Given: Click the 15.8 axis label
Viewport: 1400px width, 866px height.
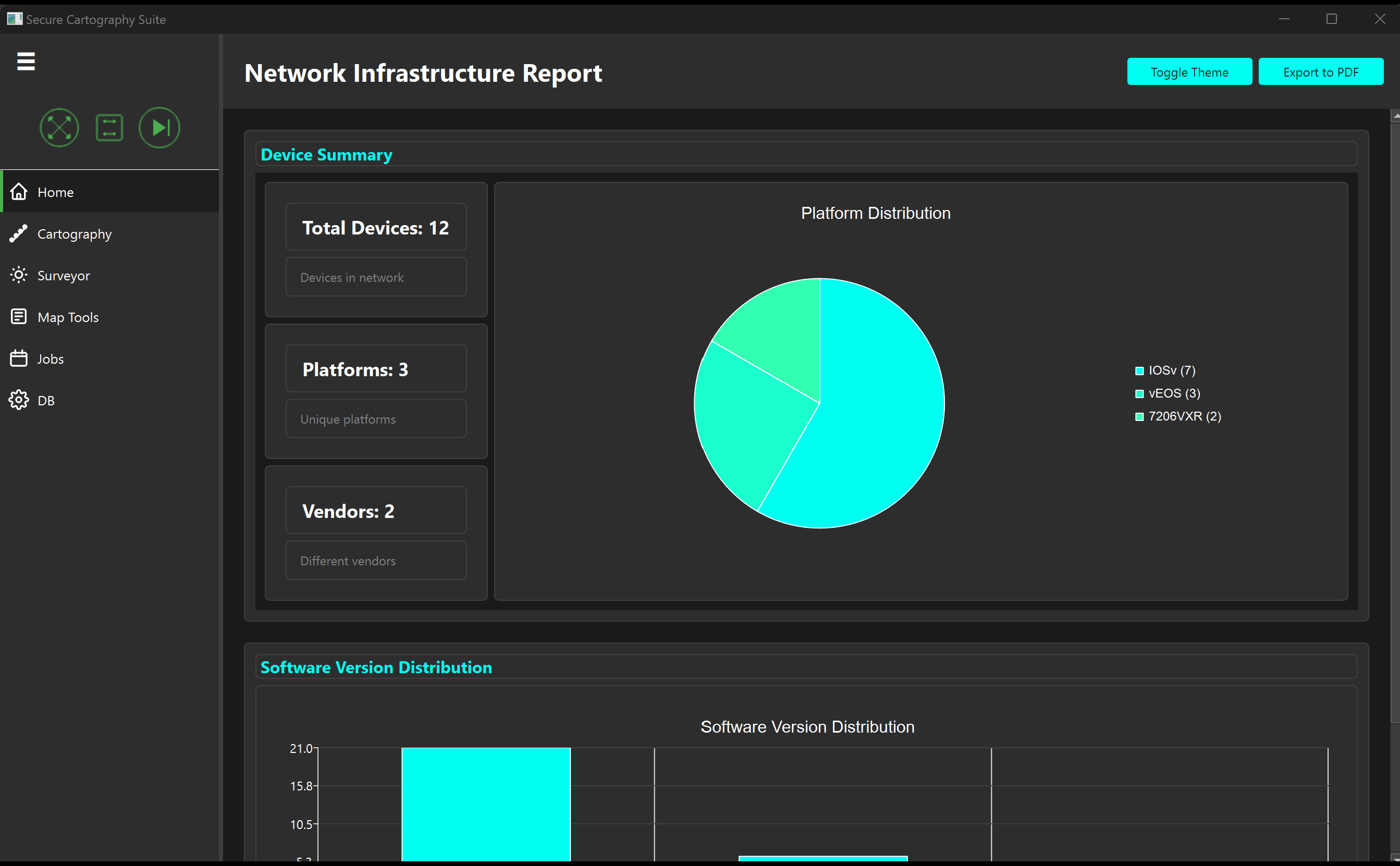Looking at the screenshot, I should click(x=301, y=786).
